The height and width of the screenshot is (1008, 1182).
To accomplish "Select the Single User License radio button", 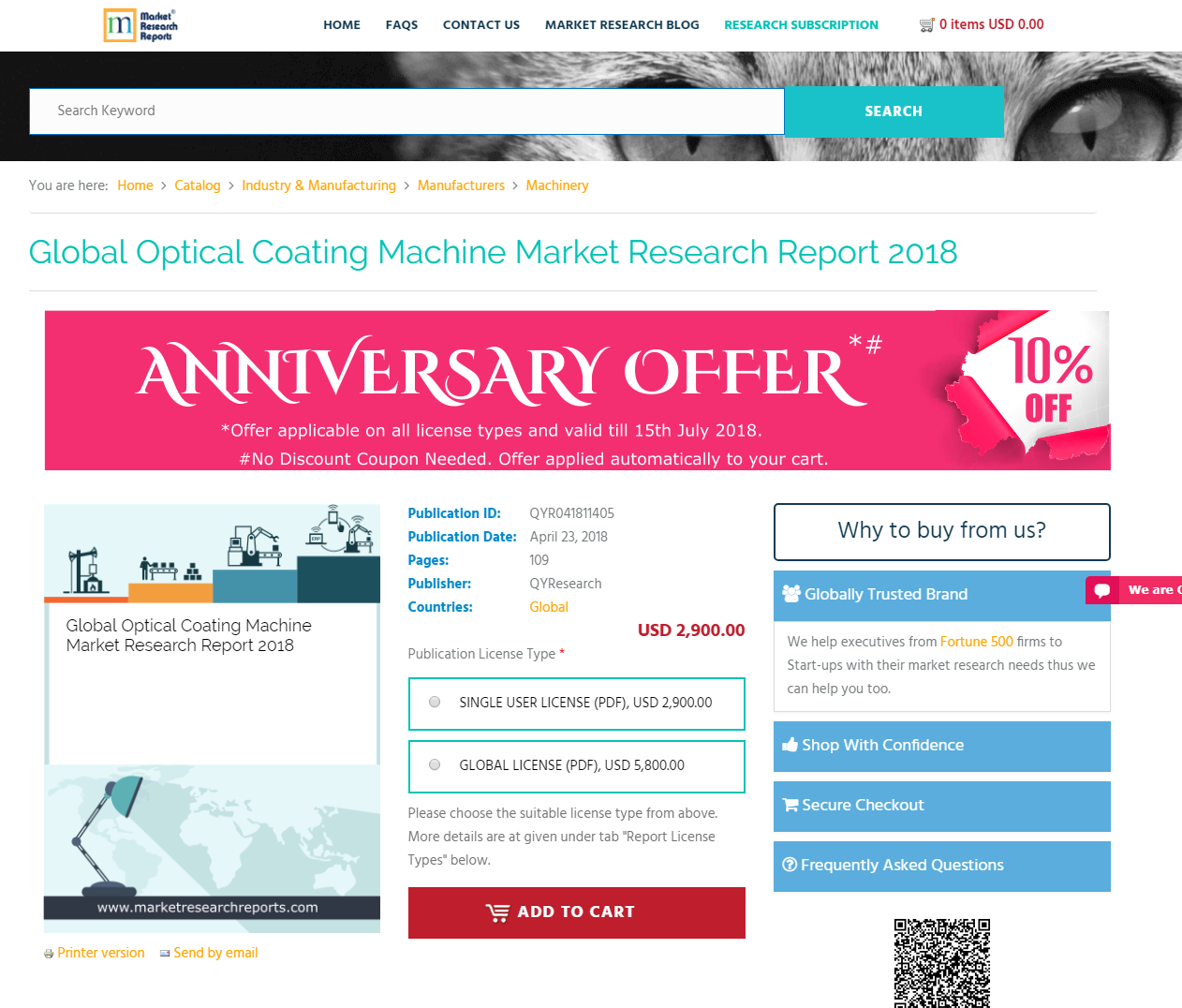I will 434,701.
